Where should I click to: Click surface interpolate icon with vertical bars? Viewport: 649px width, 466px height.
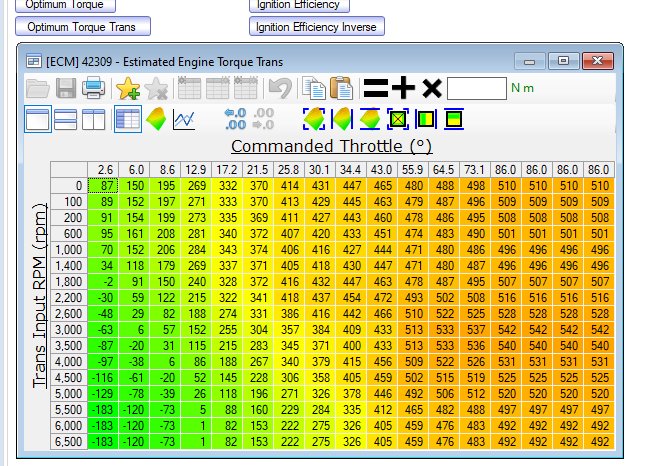342,119
